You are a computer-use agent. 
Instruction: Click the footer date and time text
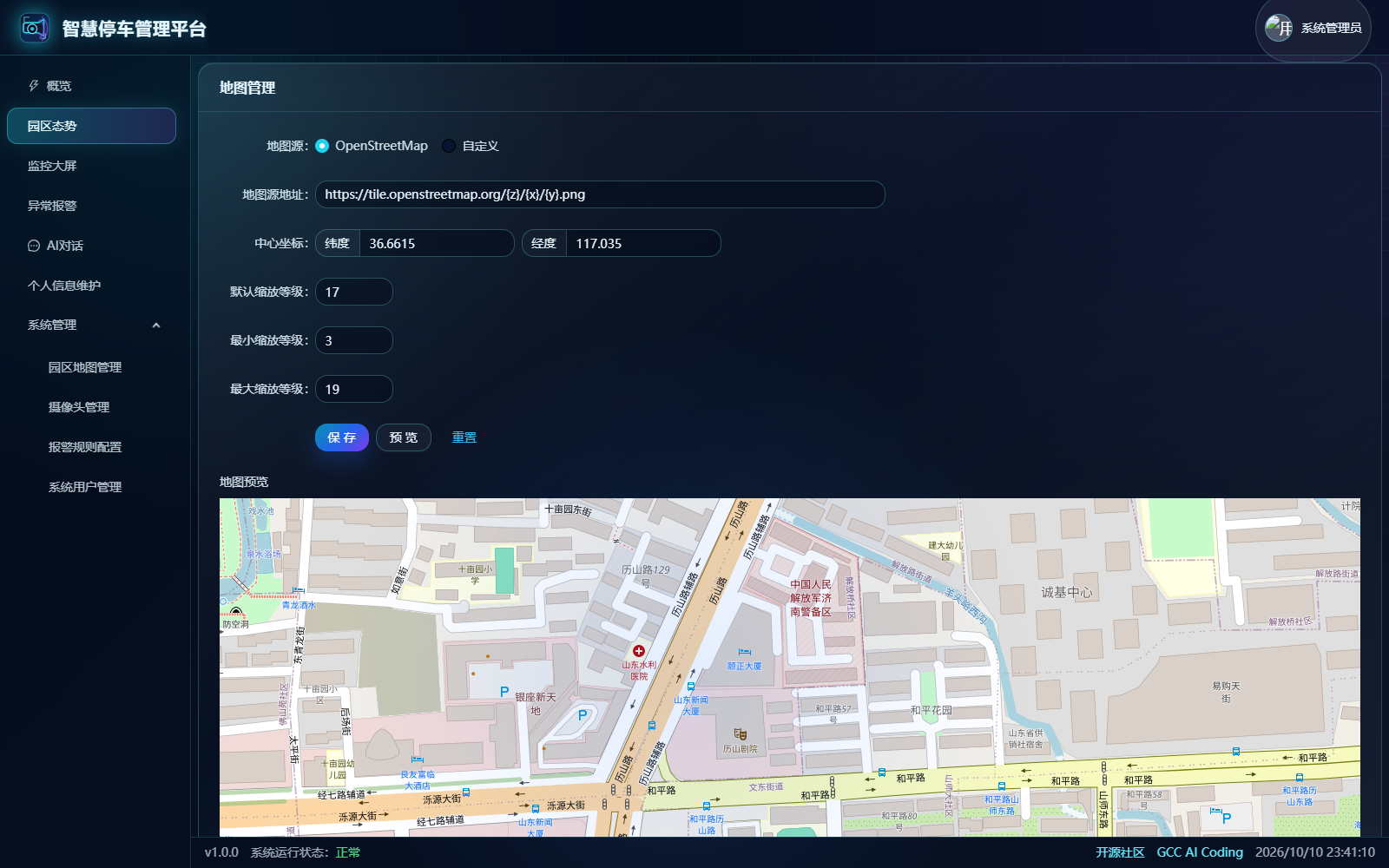click(1315, 852)
